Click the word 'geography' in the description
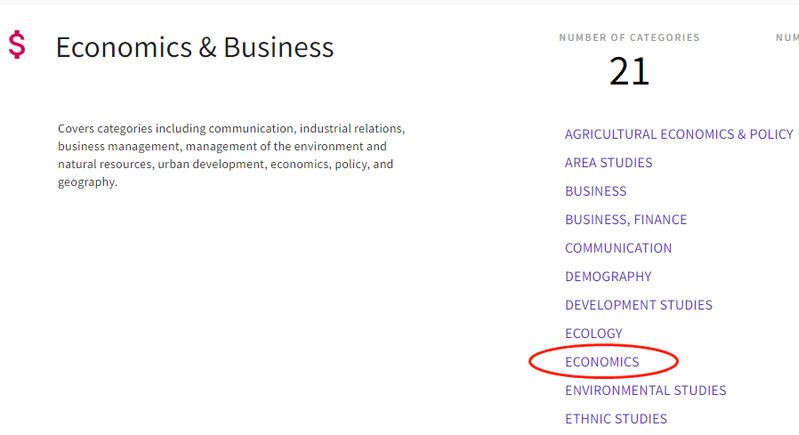This screenshot has height=435, width=799. point(87,182)
